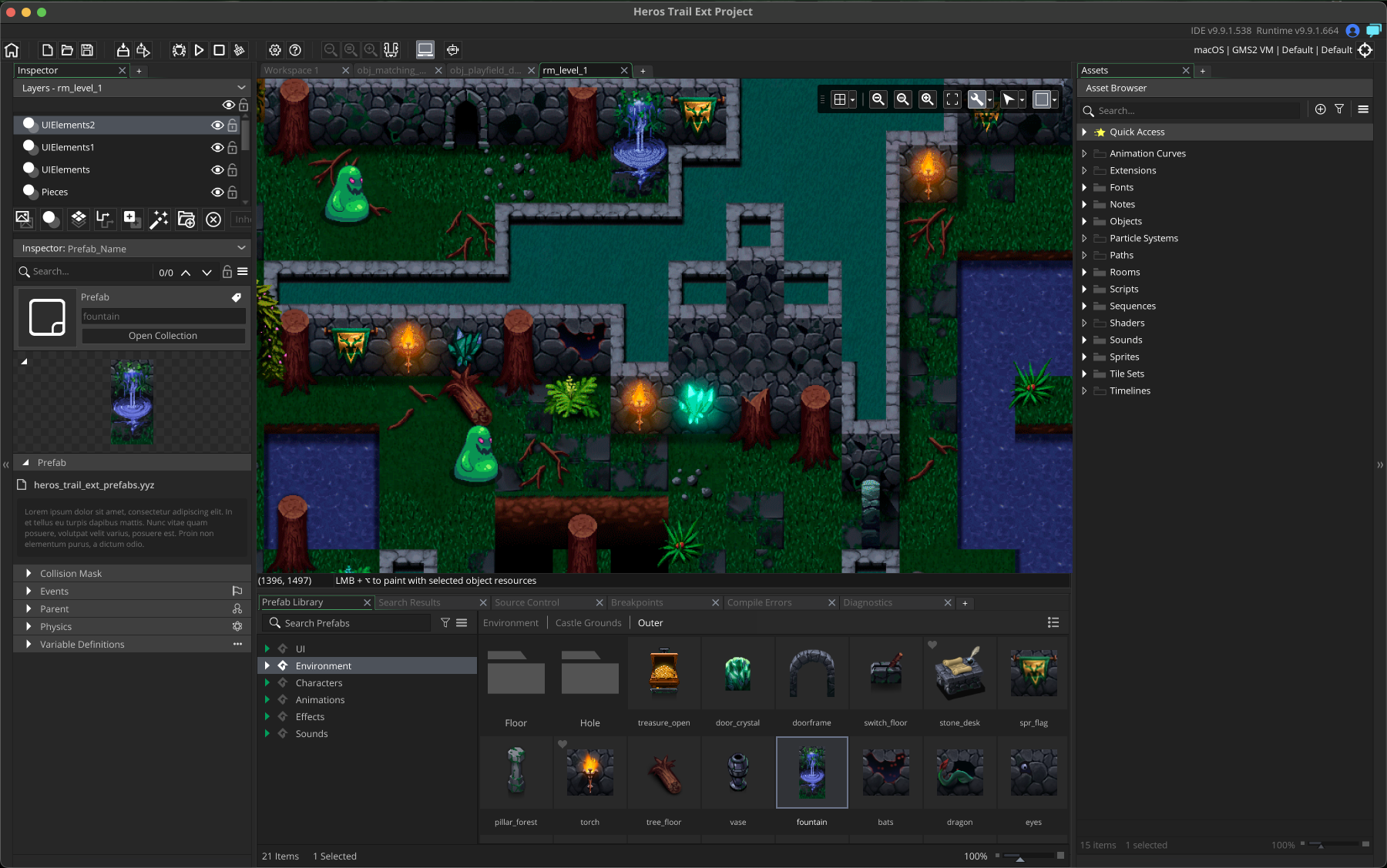Stop the game with the Stop icon
Image resolution: width=1387 pixels, height=868 pixels.
click(219, 50)
